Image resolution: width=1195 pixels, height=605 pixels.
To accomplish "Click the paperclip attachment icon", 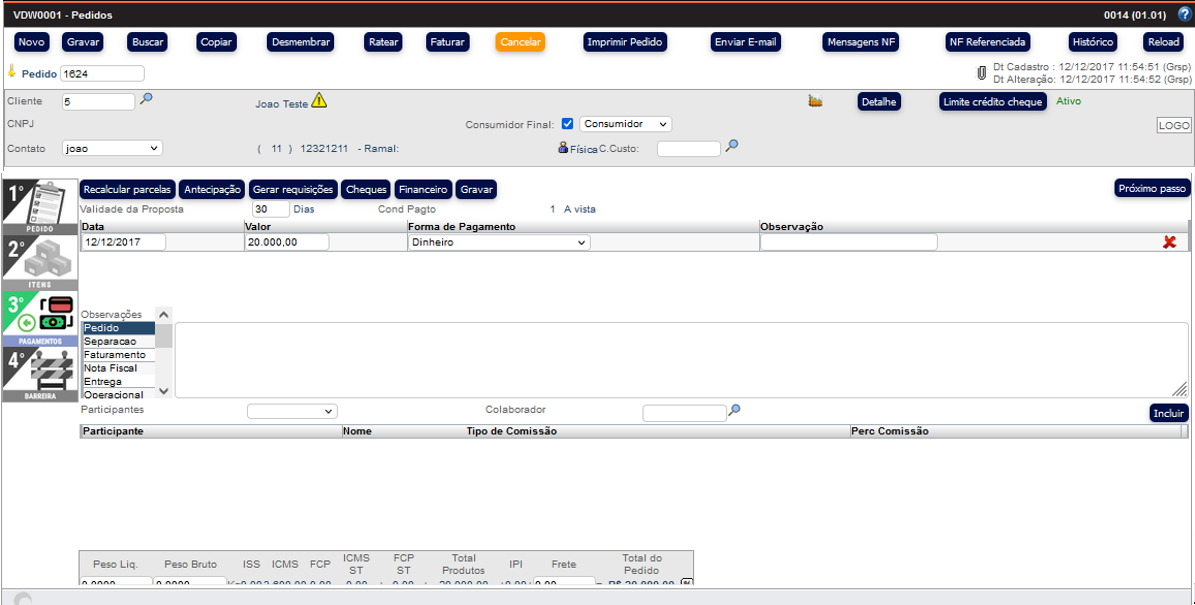I will coord(981,73).
